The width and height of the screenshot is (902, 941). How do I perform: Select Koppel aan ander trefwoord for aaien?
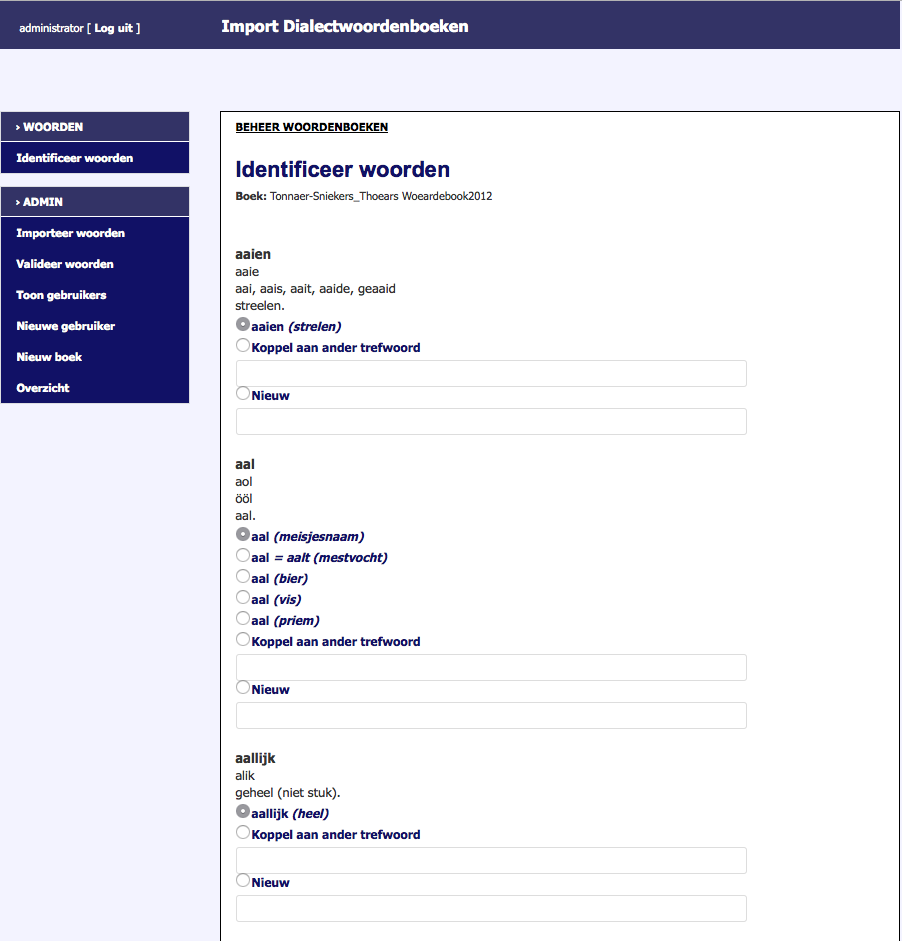point(243,346)
